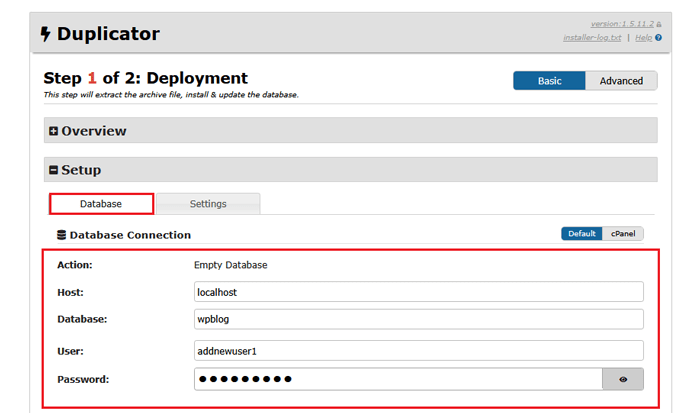The image size is (700, 413).
Task: Click the Overview section header text
Action: [x=94, y=131]
